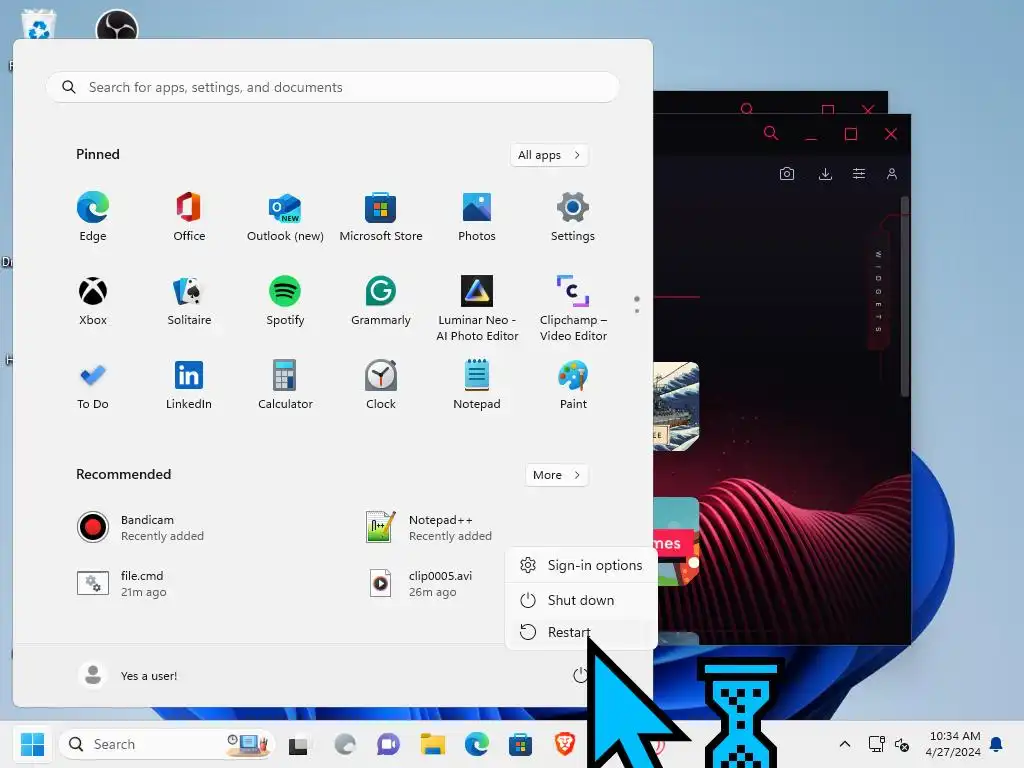Expand More recommended items

[x=556, y=475]
